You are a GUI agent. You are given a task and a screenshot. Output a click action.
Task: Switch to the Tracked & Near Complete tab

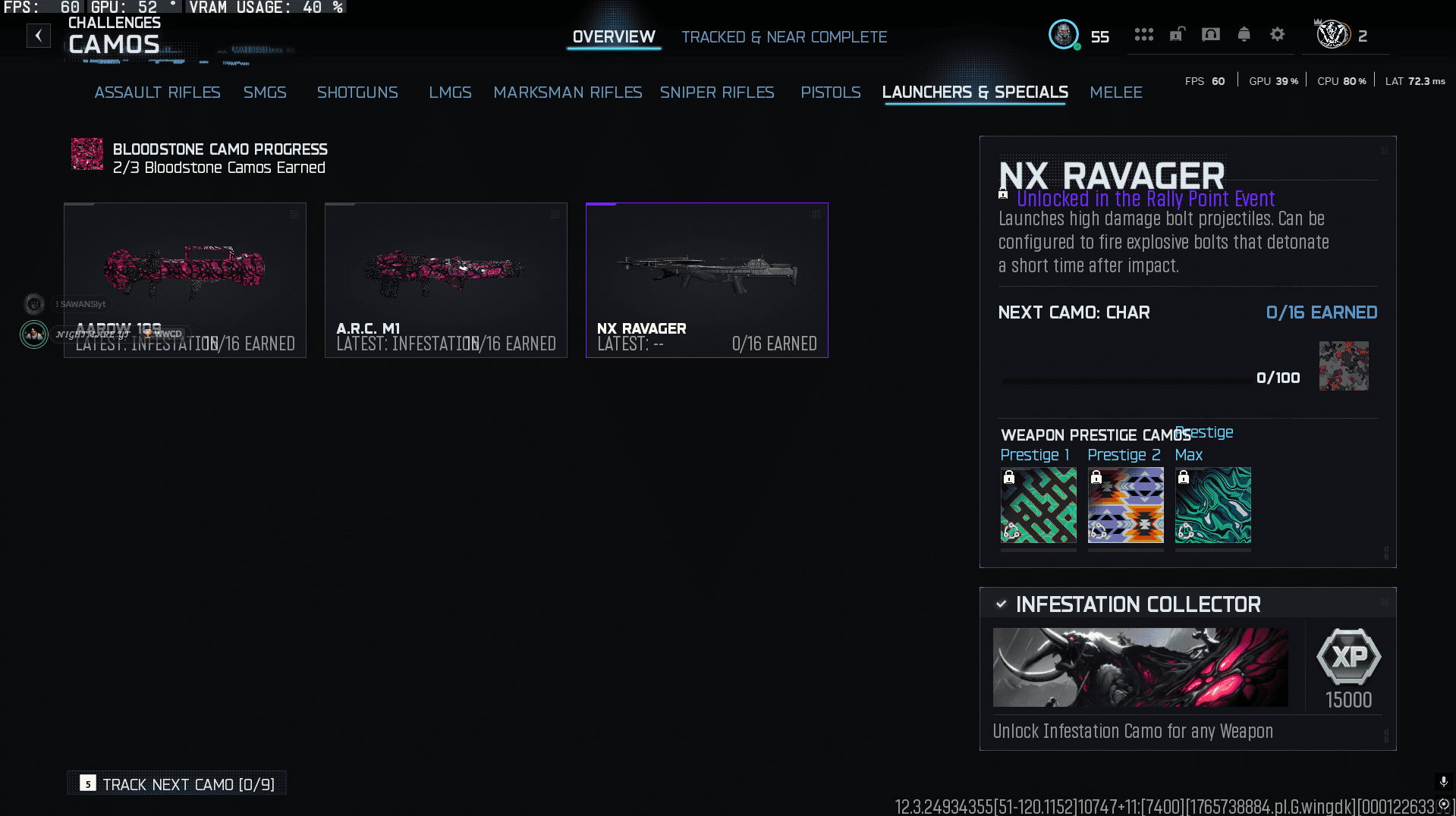784,37
